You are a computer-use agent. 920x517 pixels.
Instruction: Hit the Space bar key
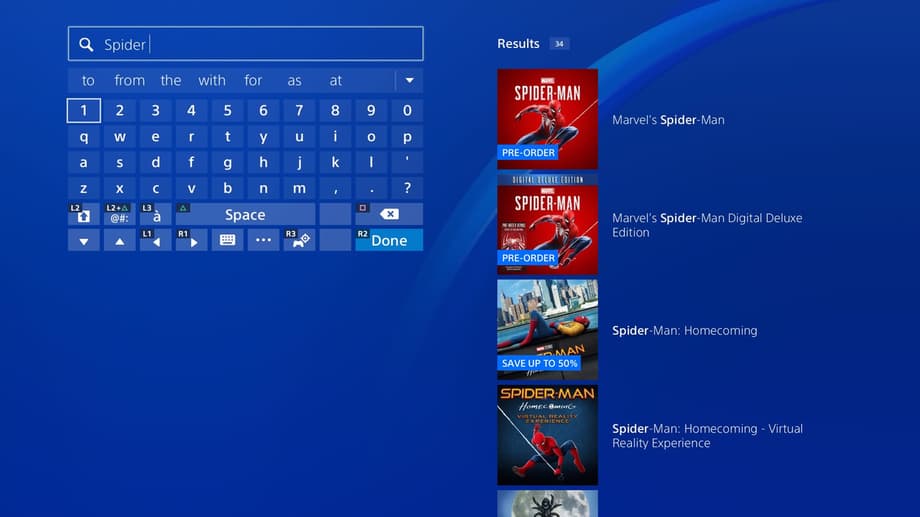[x=245, y=214]
